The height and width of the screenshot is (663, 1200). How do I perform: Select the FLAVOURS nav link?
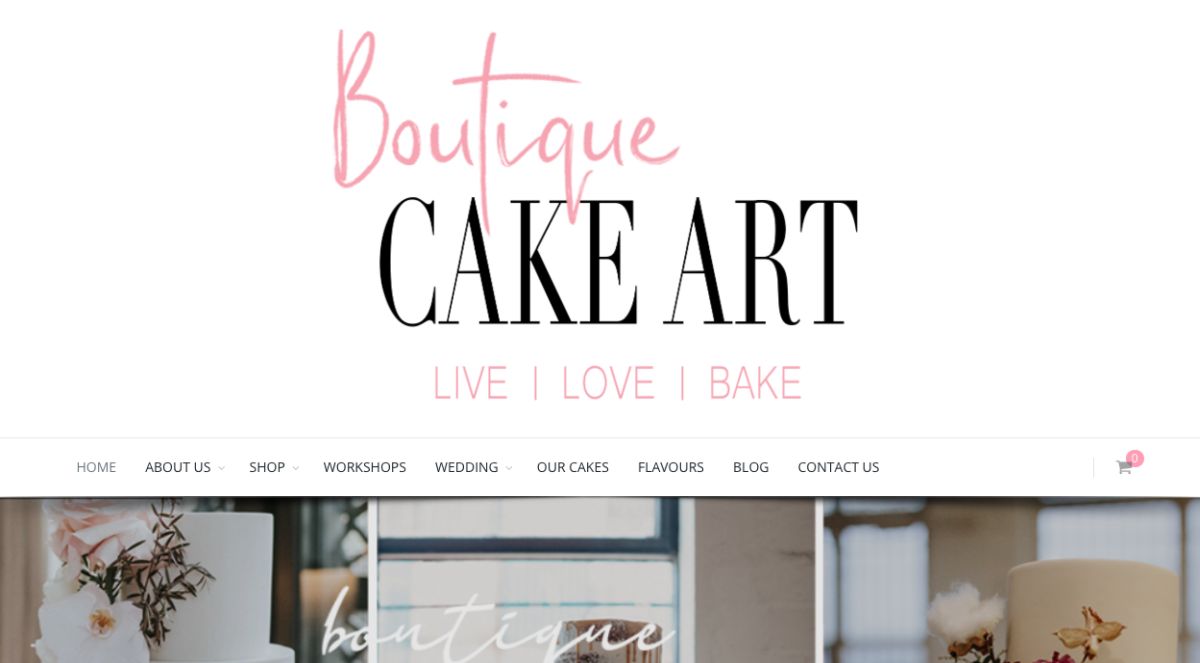tap(671, 467)
